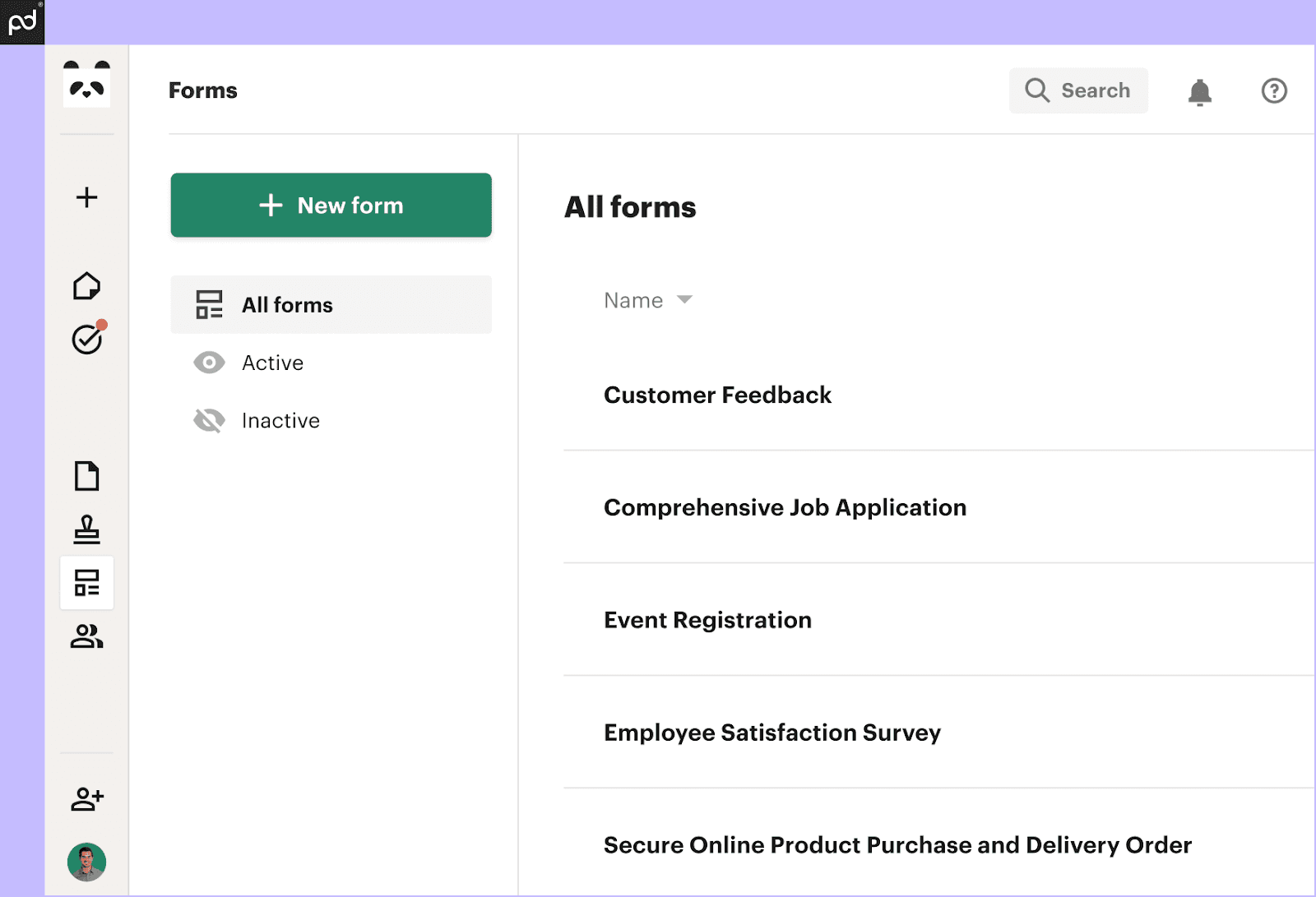Open the Contacts people icon

pos(86,636)
